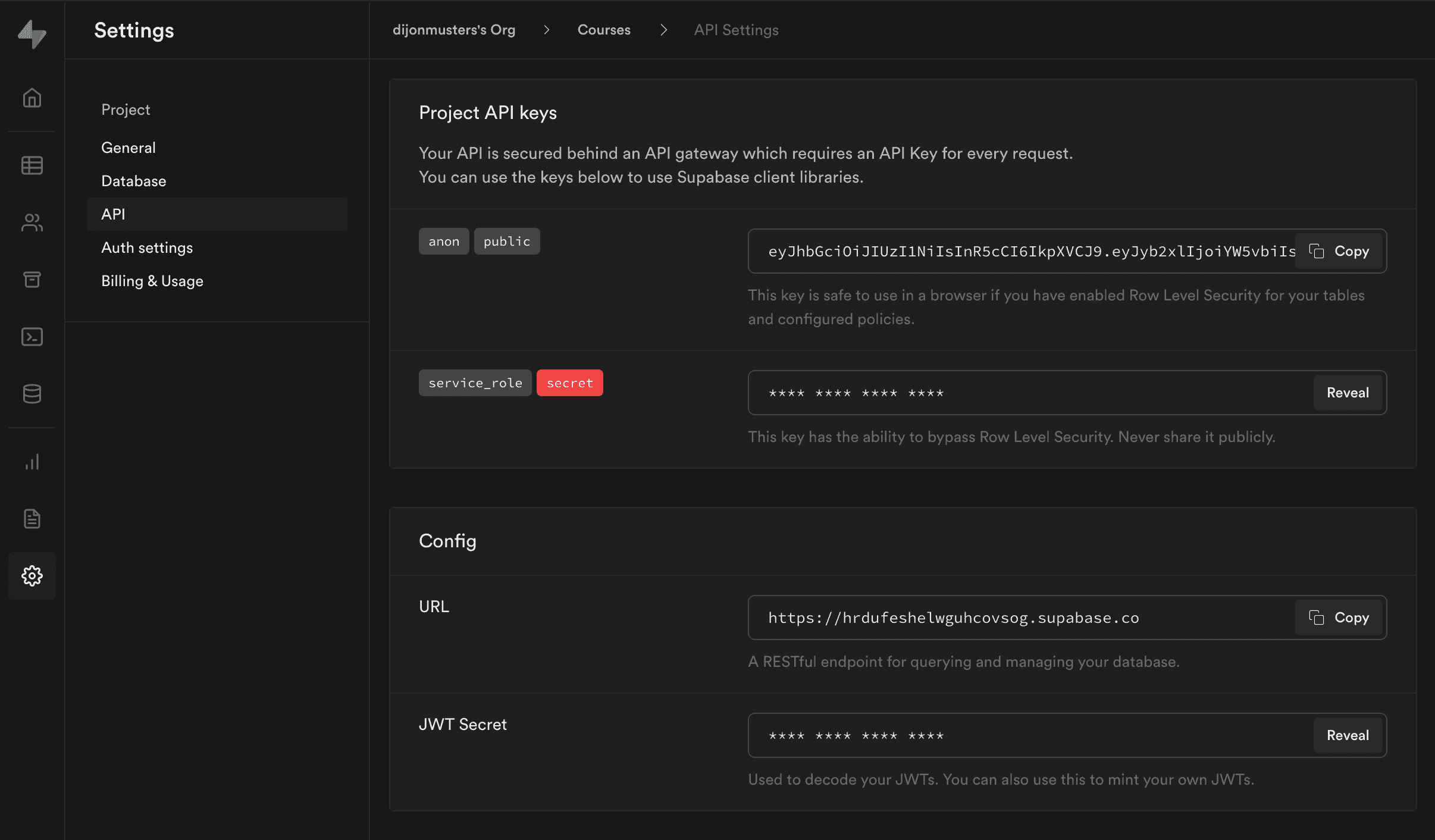
Task: Select the Settings gear icon
Action: pos(32,575)
